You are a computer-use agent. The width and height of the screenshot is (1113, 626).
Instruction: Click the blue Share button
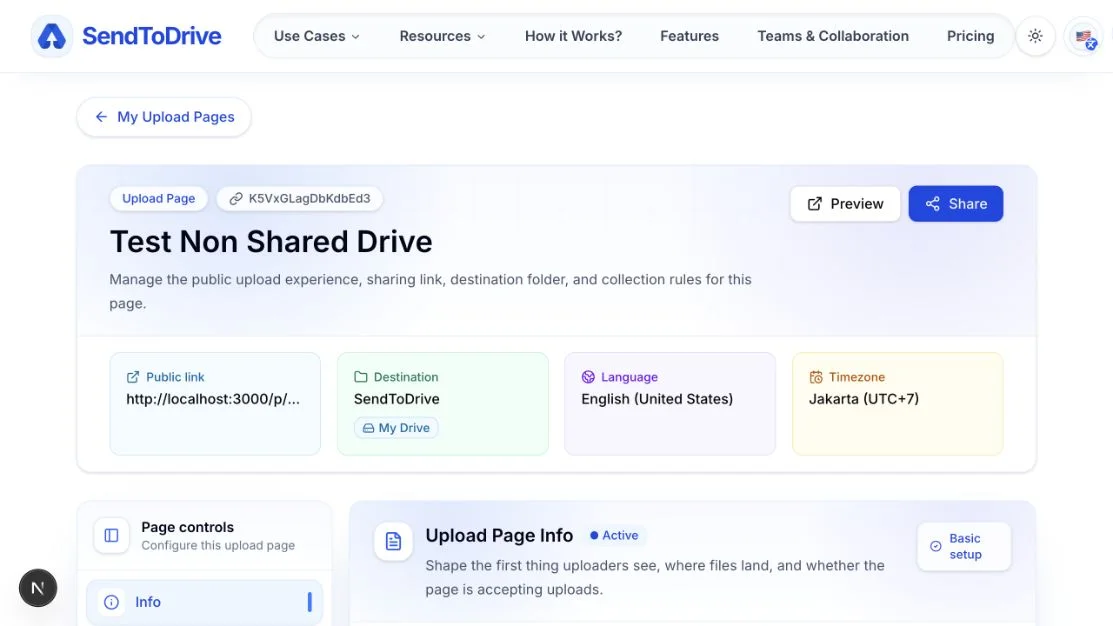click(x=955, y=204)
